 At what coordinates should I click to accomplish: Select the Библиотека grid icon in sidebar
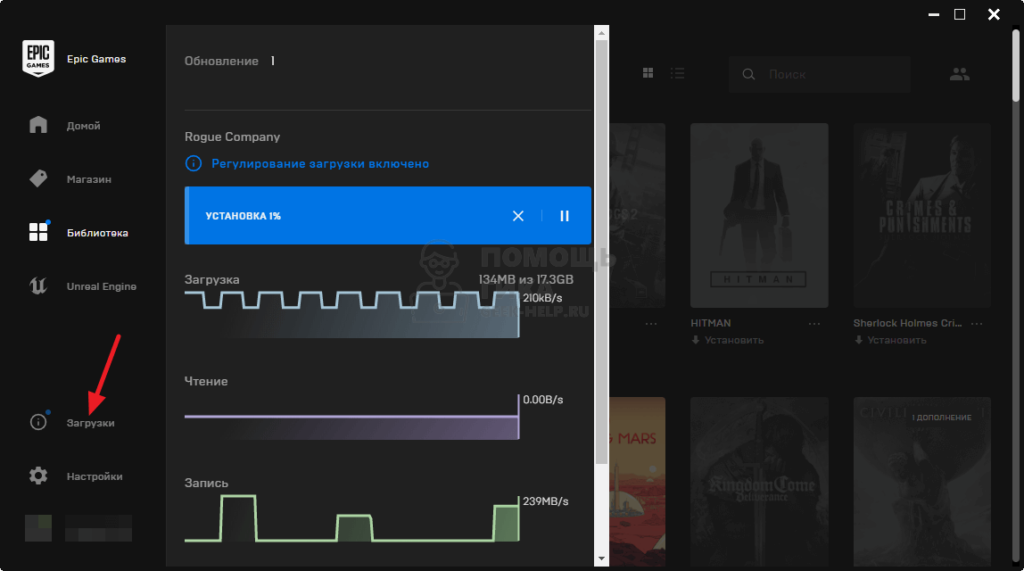[x=38, y=233]
